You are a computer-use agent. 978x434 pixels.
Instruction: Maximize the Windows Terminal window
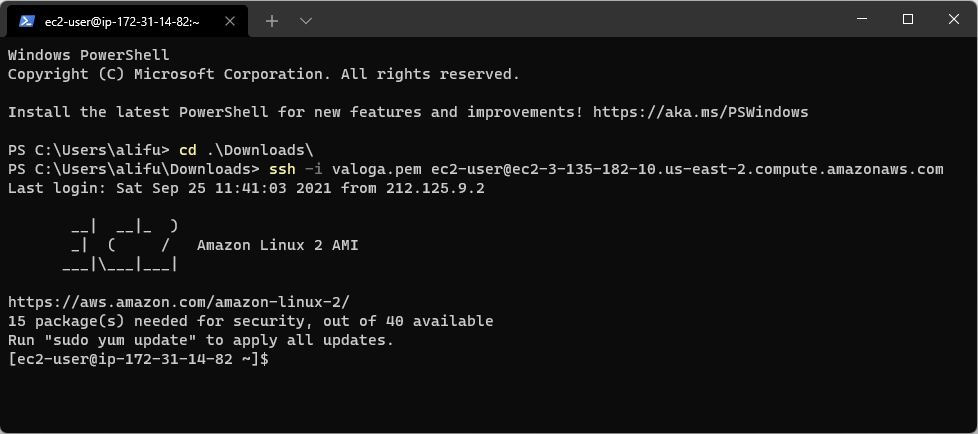tap(908, 19)
